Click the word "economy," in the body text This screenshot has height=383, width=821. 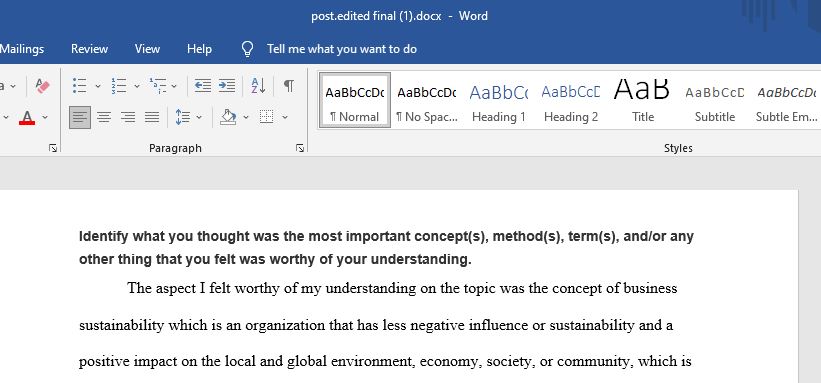pos(451,362)
